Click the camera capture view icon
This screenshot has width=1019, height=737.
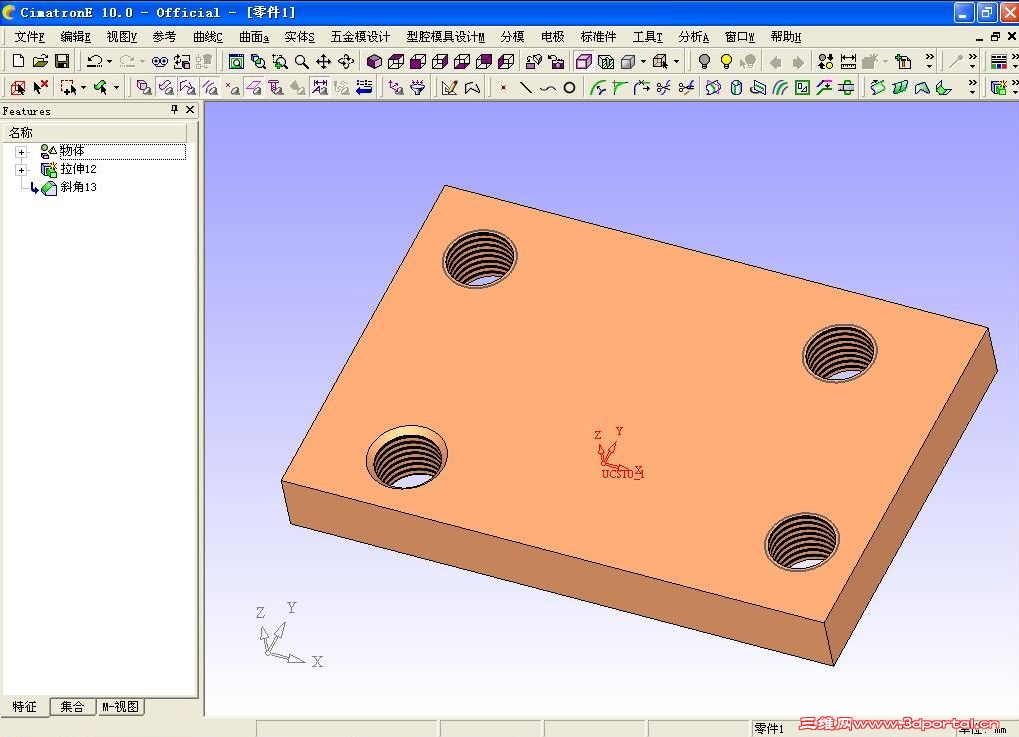pyautogui.click(x=556, y=62)
